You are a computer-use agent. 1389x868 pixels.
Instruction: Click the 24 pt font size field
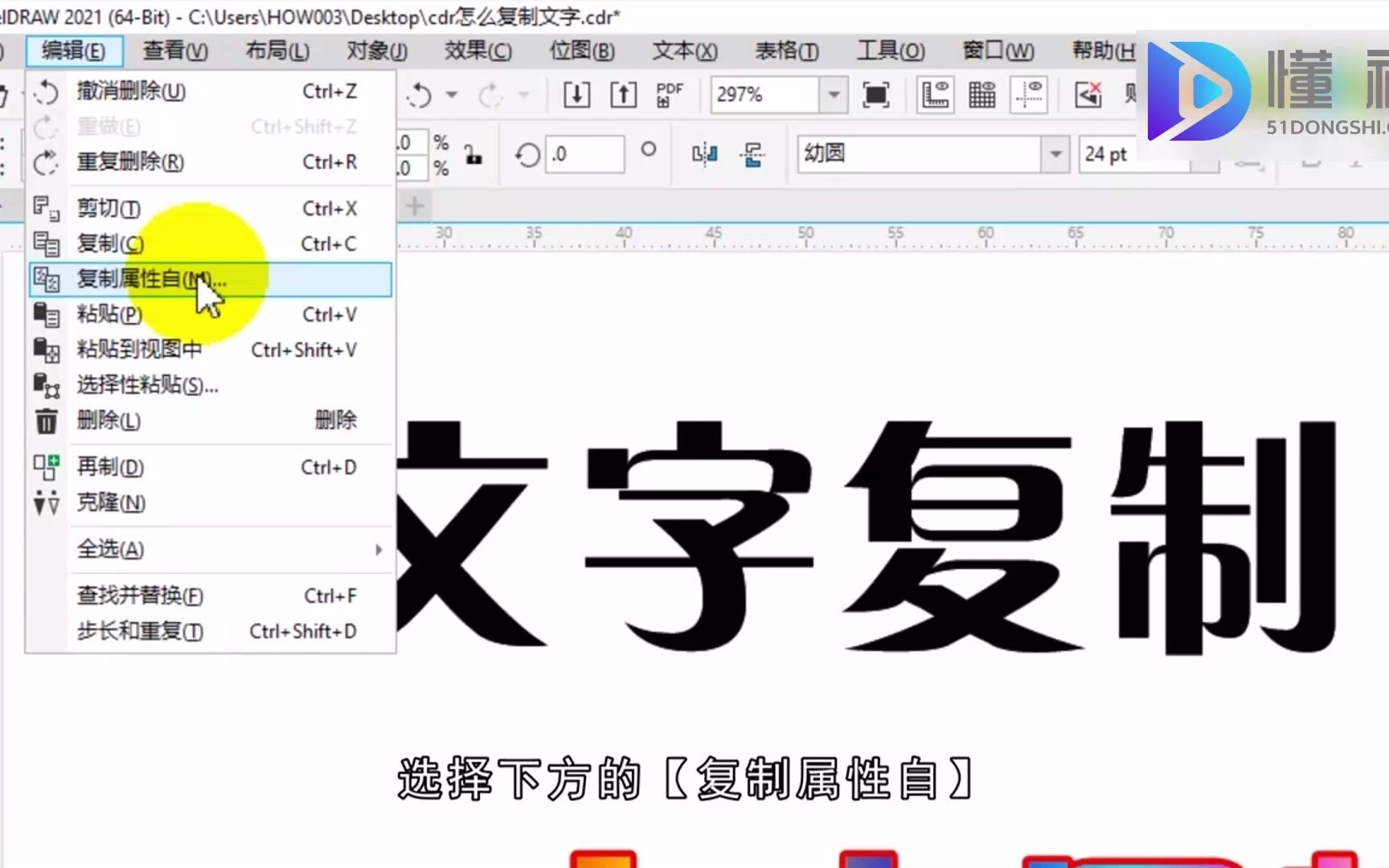pos(1133,154)
